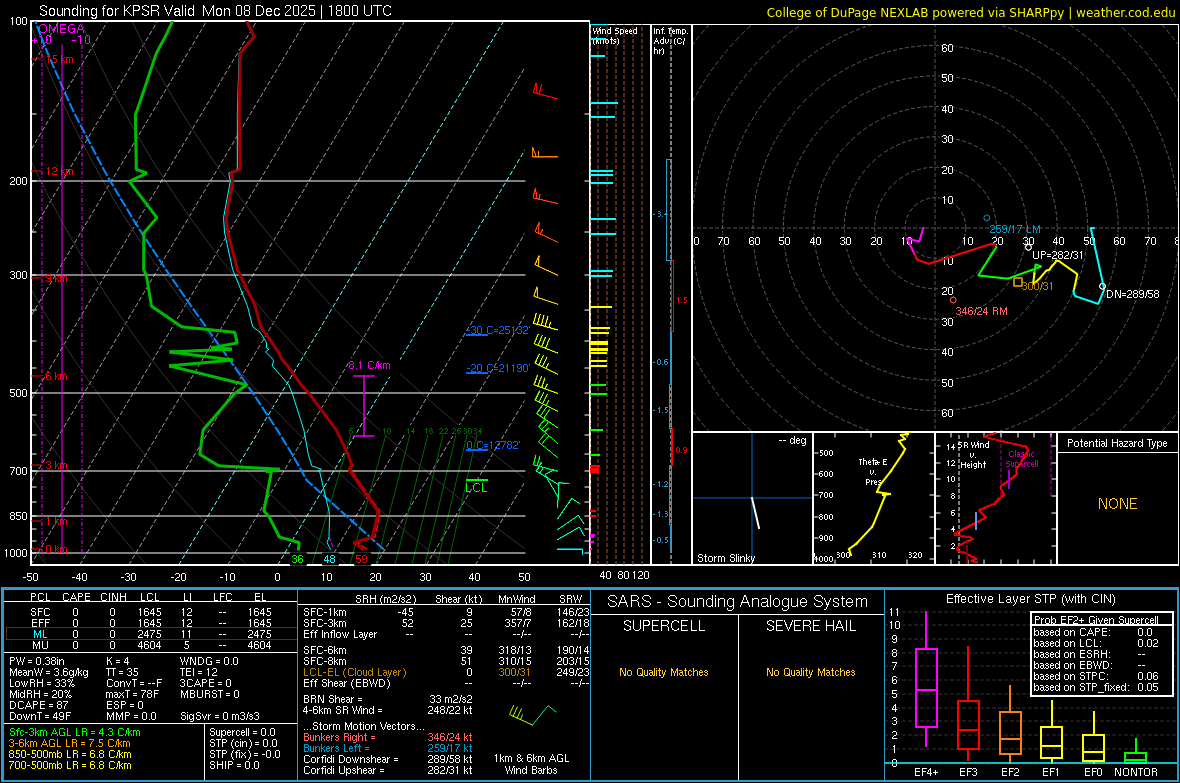Click the '346/24 RM' hodograph label
1180x783 pixels.
[981, 311]
